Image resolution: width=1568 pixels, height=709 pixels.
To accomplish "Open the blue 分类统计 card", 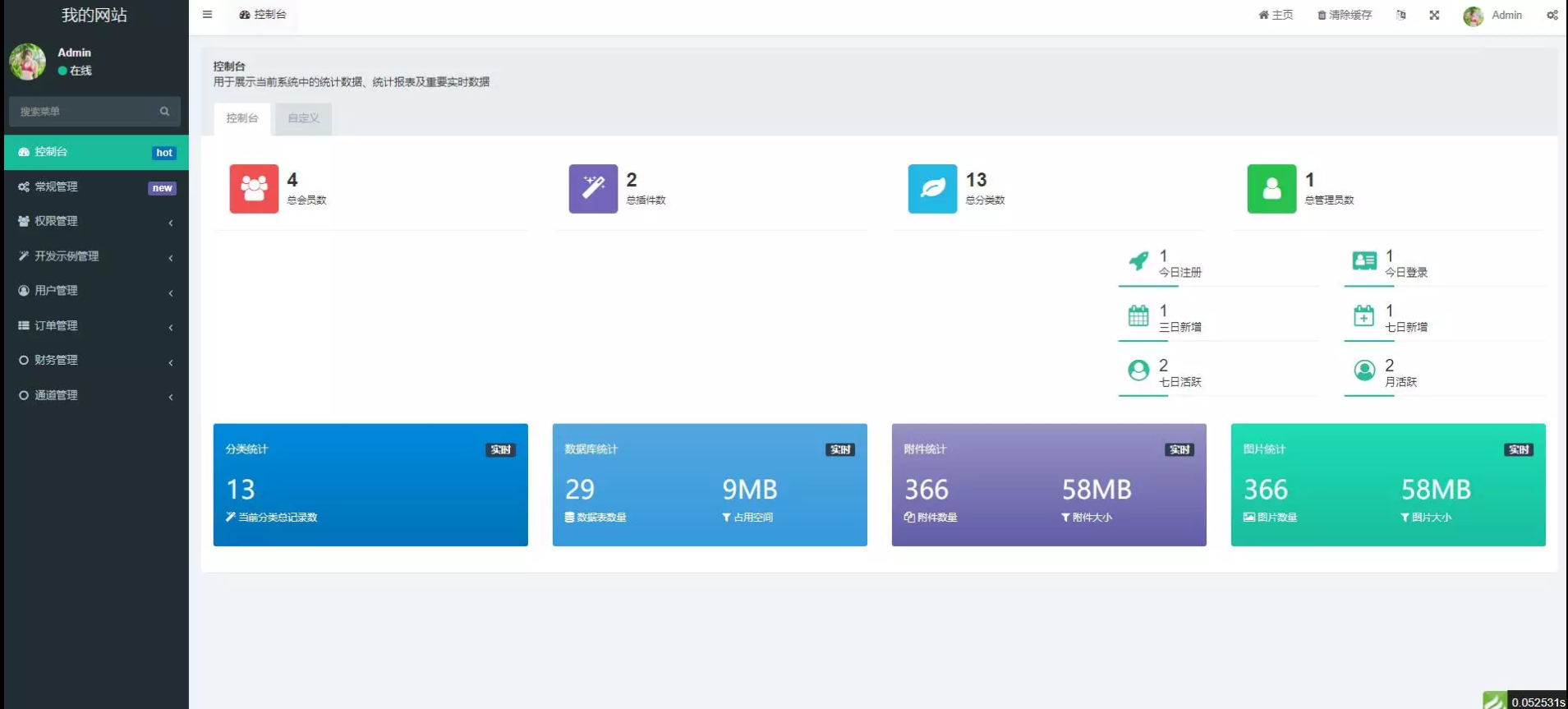I will [x=370, y=485].
